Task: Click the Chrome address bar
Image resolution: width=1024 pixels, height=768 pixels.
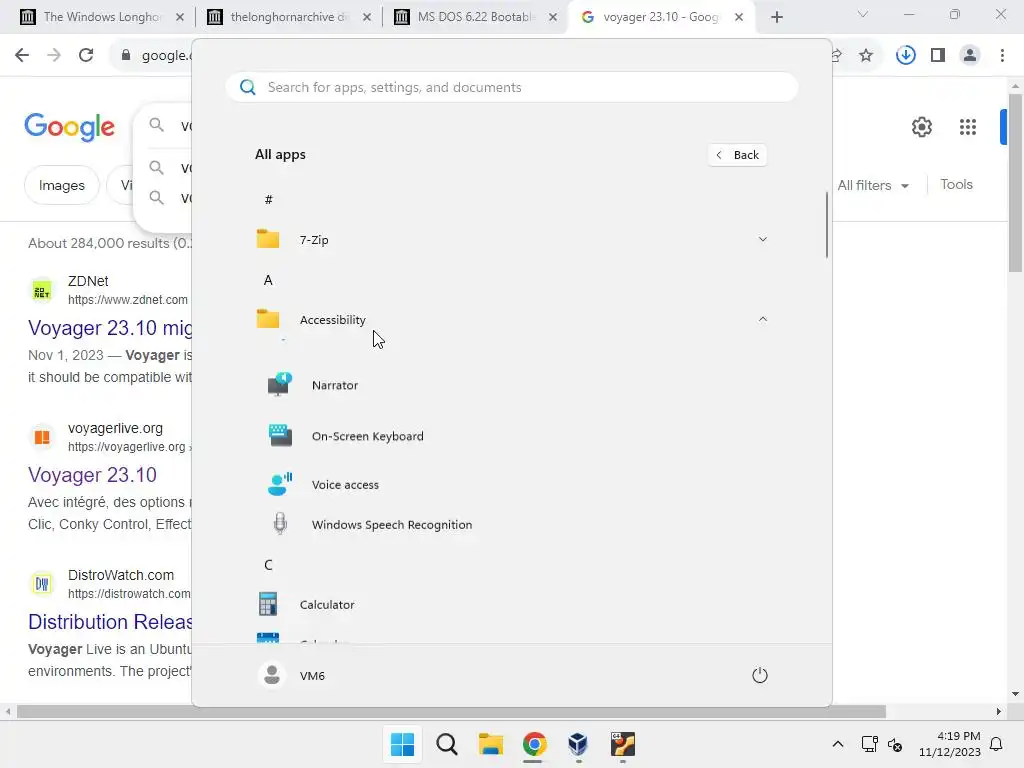Action: click(x=167, y=56)
